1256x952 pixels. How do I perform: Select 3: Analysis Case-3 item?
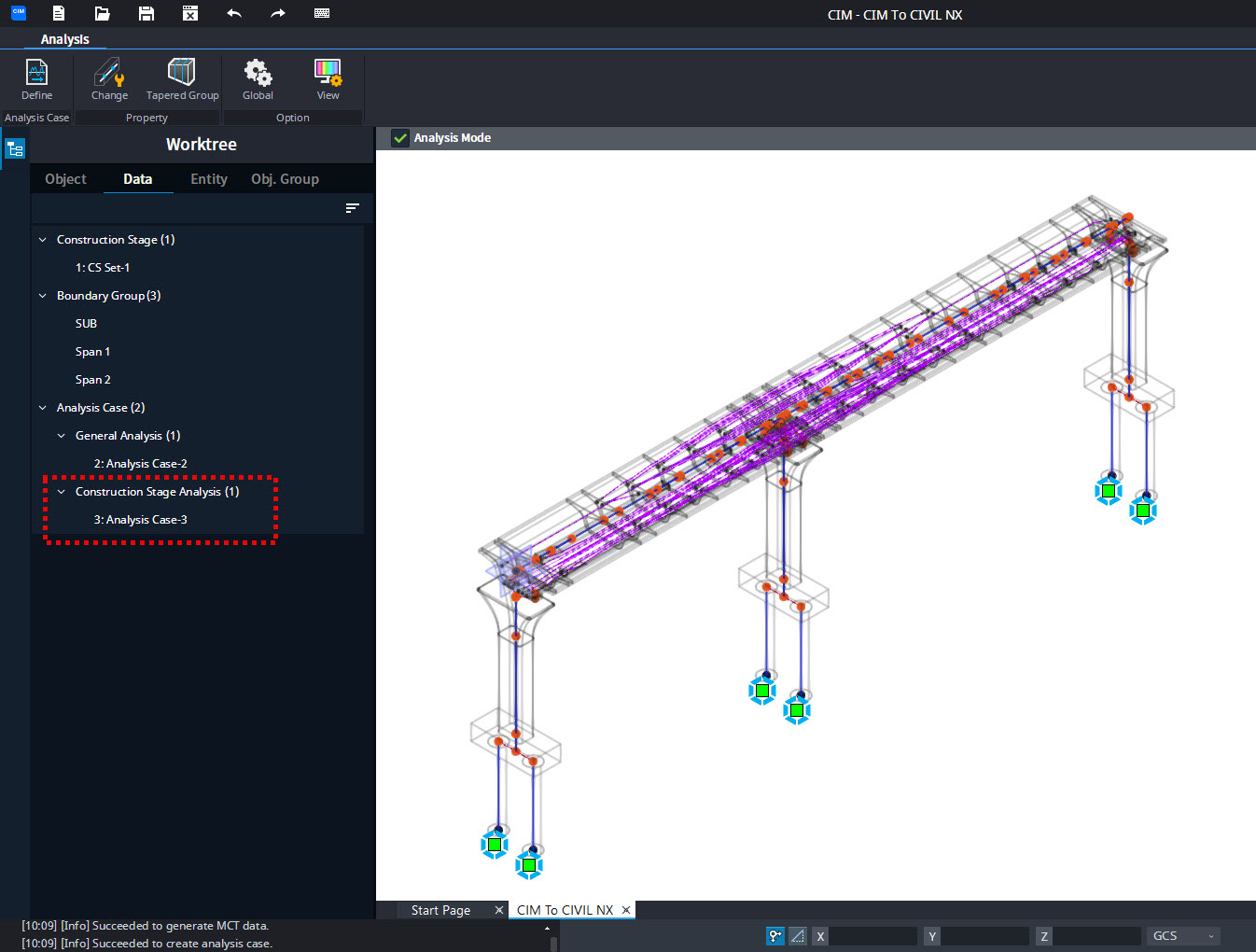pos(140,520)
